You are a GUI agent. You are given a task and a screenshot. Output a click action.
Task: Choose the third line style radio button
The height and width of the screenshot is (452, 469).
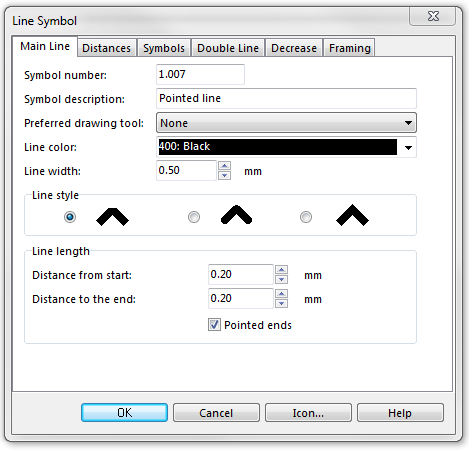point(306,217)
